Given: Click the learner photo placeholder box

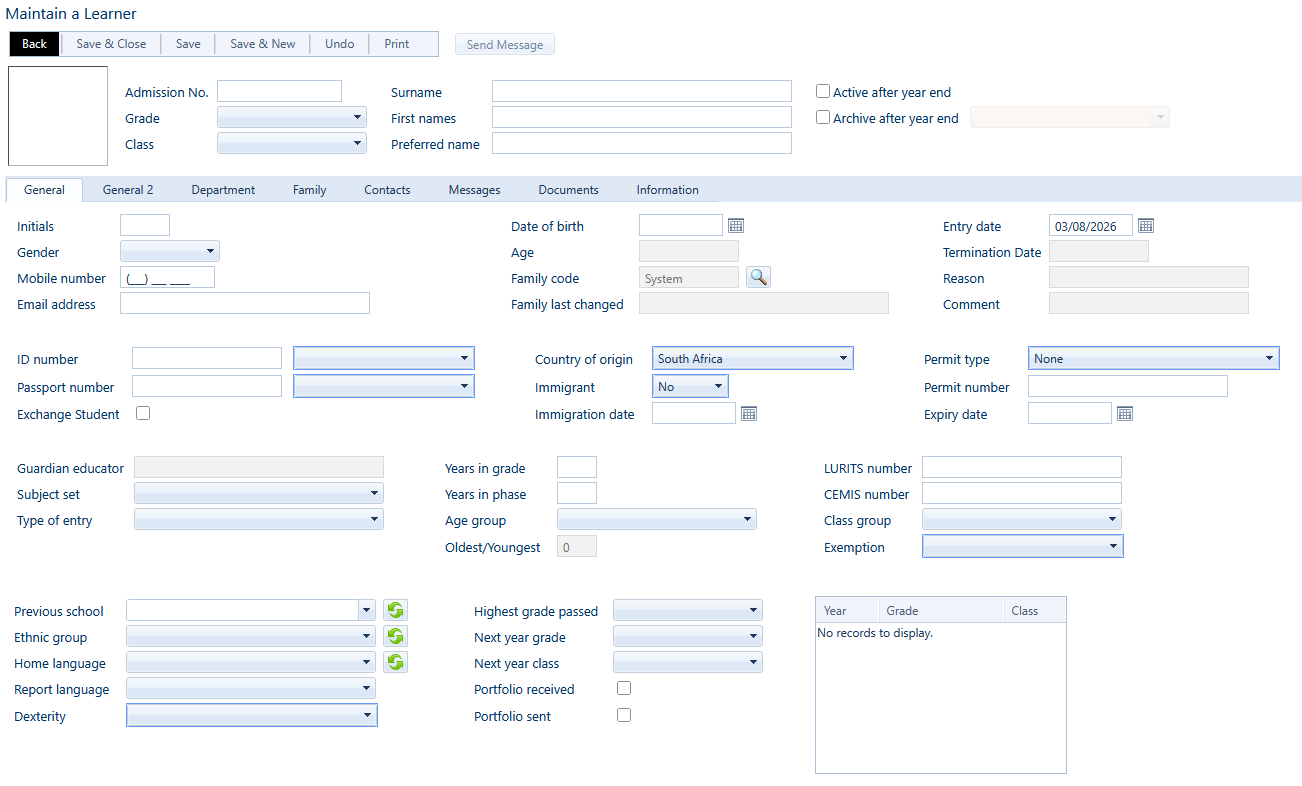Looking at the screenshot, I should (x=58, y=116).
